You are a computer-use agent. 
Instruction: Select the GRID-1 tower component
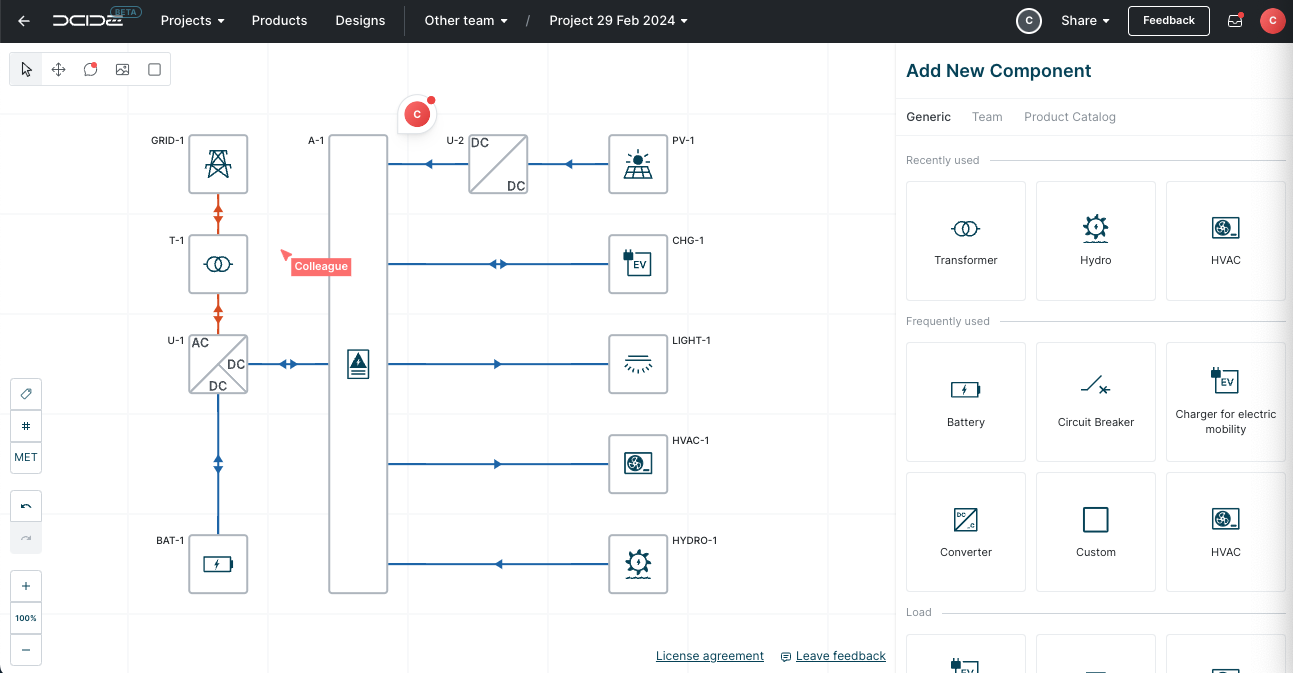click(218, 164)
